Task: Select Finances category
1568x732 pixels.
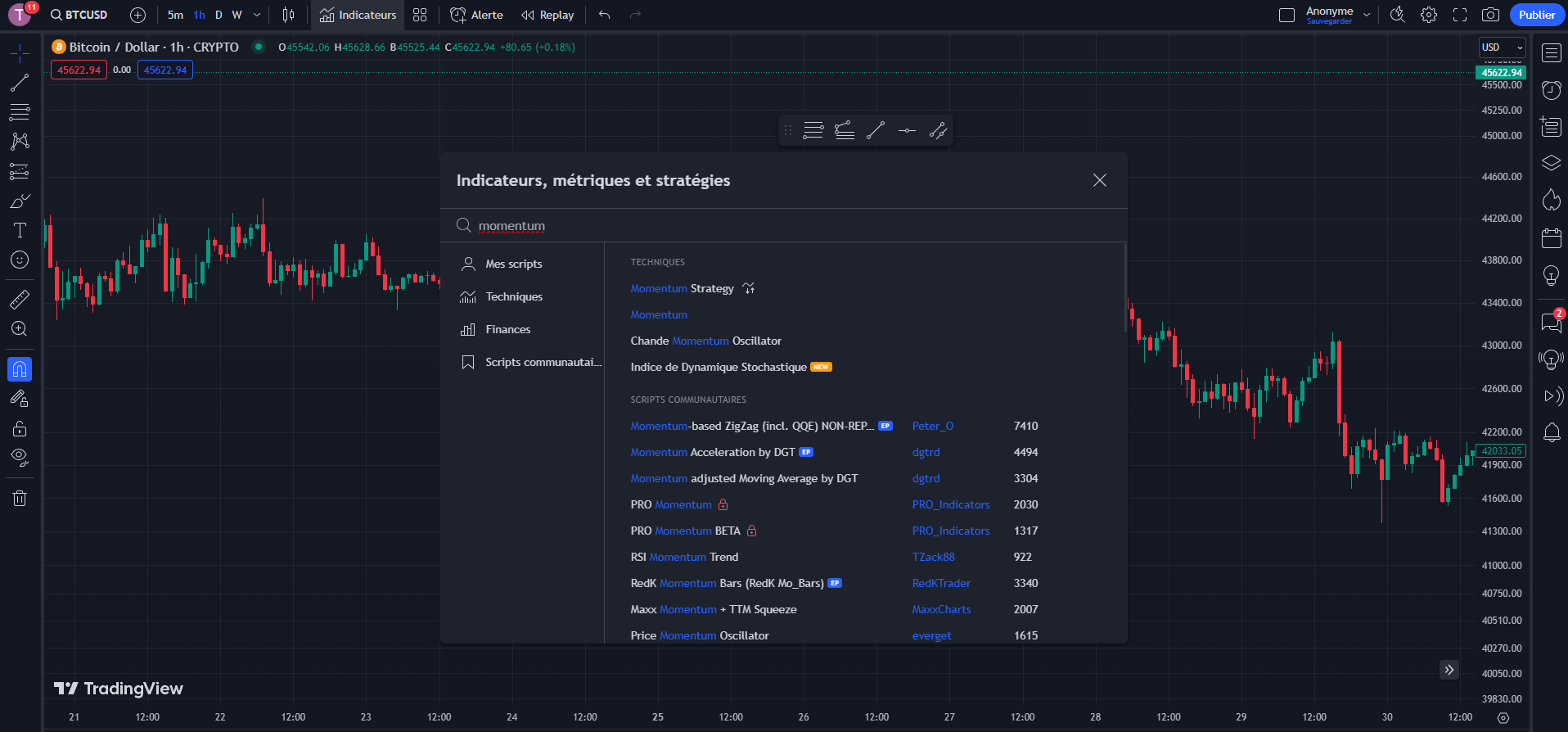Action: click(508, 329)
